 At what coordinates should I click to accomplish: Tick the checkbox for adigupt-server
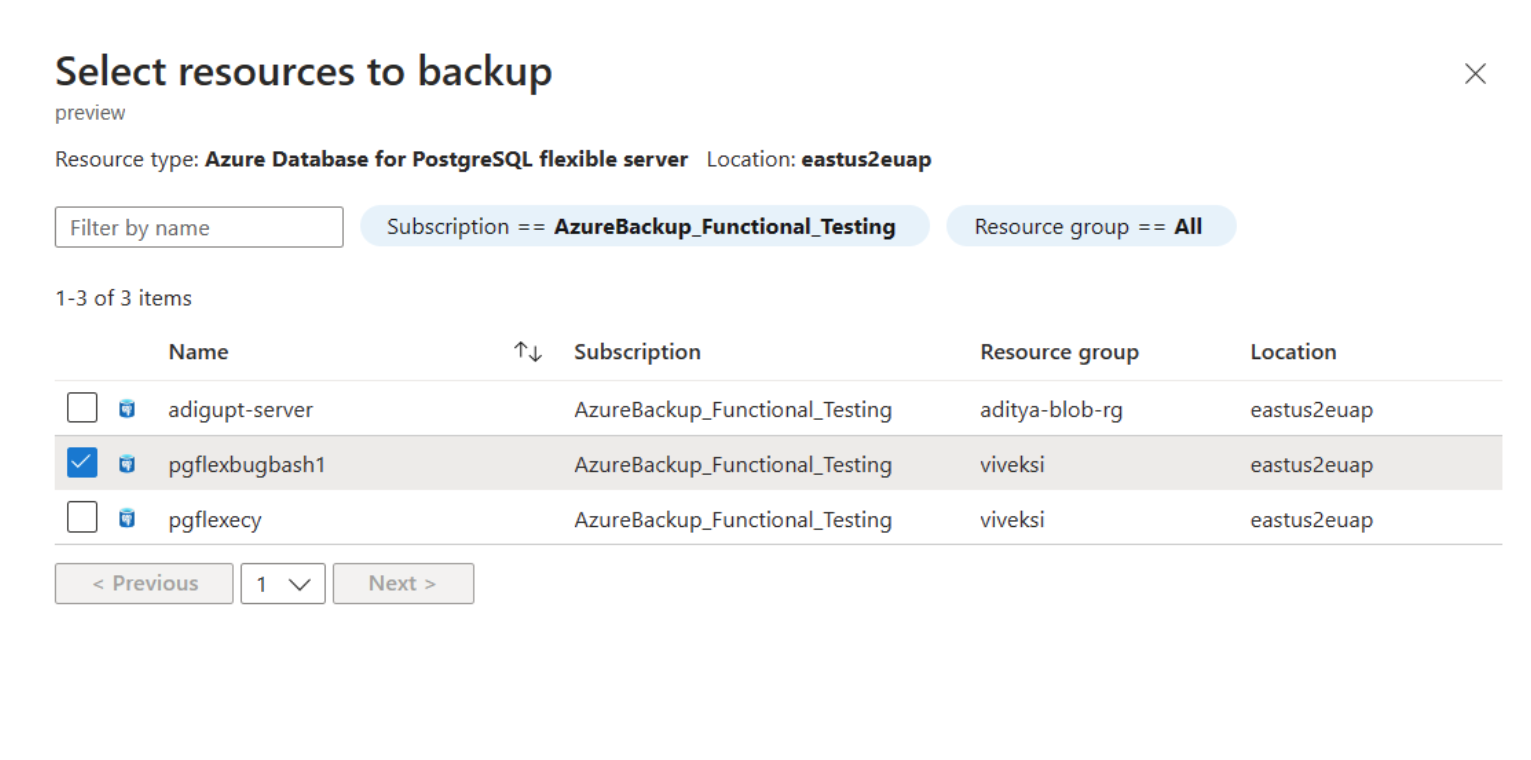(x=82, y=408)
